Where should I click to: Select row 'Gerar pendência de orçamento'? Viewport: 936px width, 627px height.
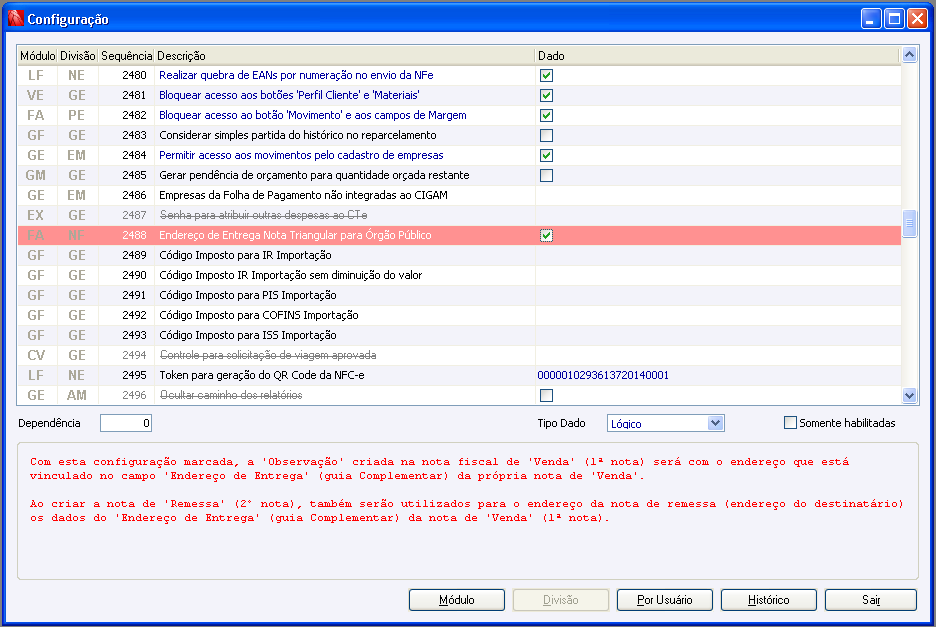[x=459, y=176]
